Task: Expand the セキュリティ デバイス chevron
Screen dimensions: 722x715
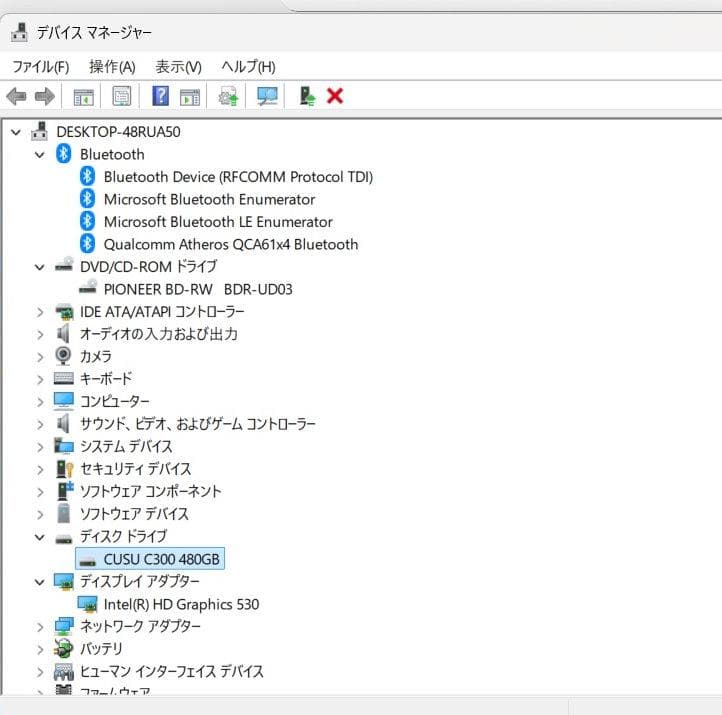Action: coord(40,470)
